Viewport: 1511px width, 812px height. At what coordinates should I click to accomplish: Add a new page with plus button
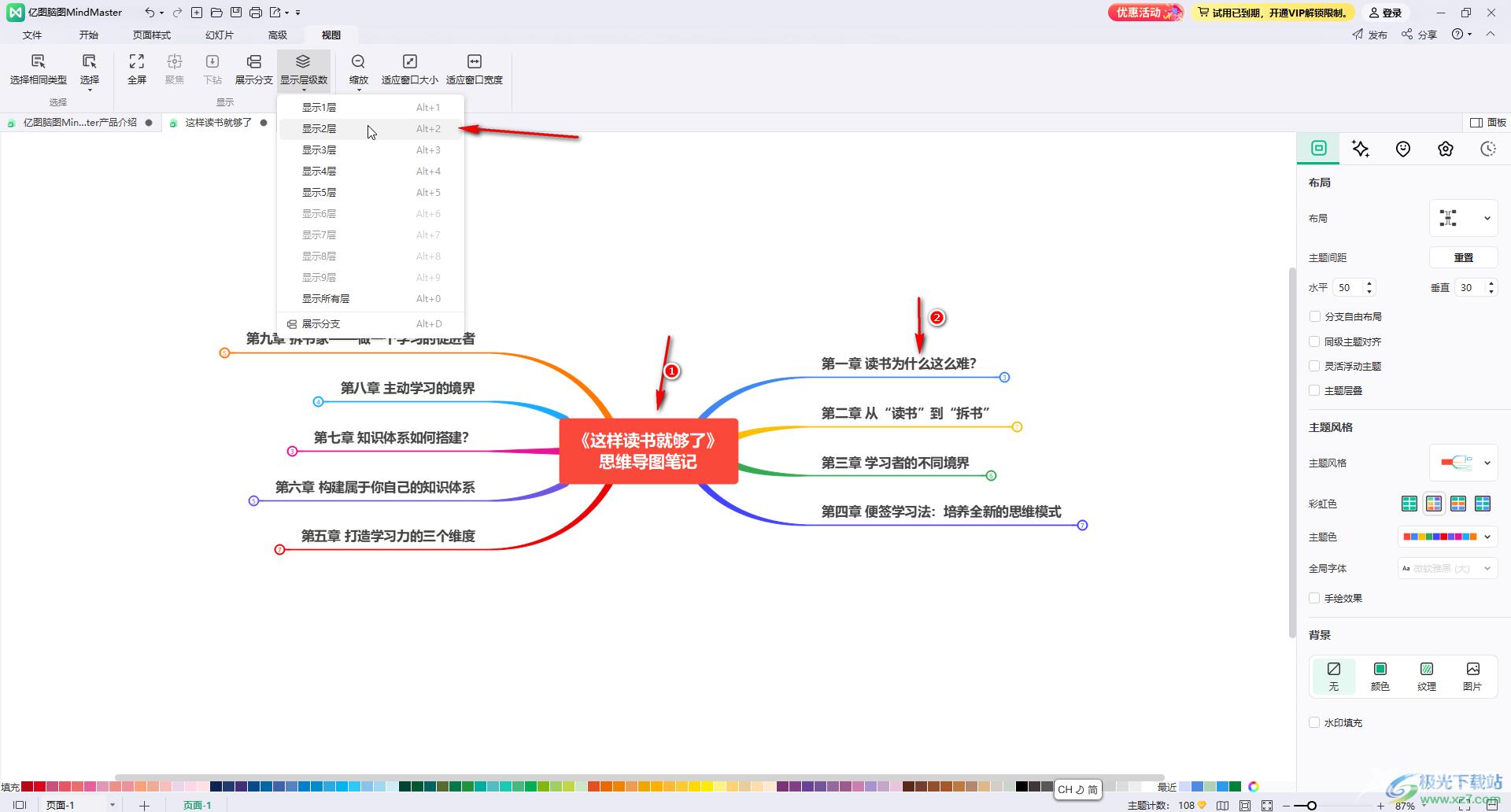pos(144,805)
